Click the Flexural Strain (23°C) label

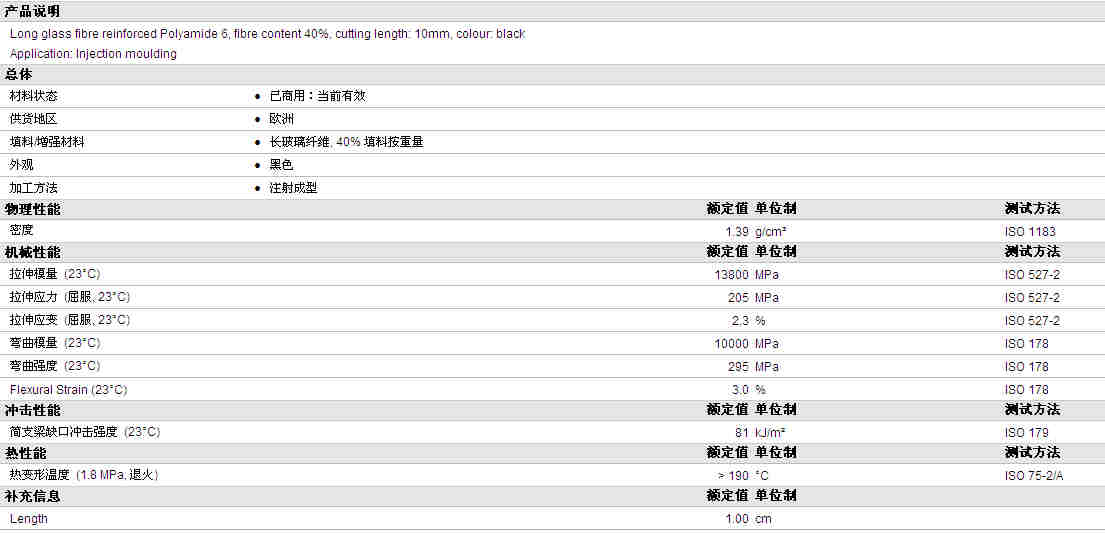(68, 390)
